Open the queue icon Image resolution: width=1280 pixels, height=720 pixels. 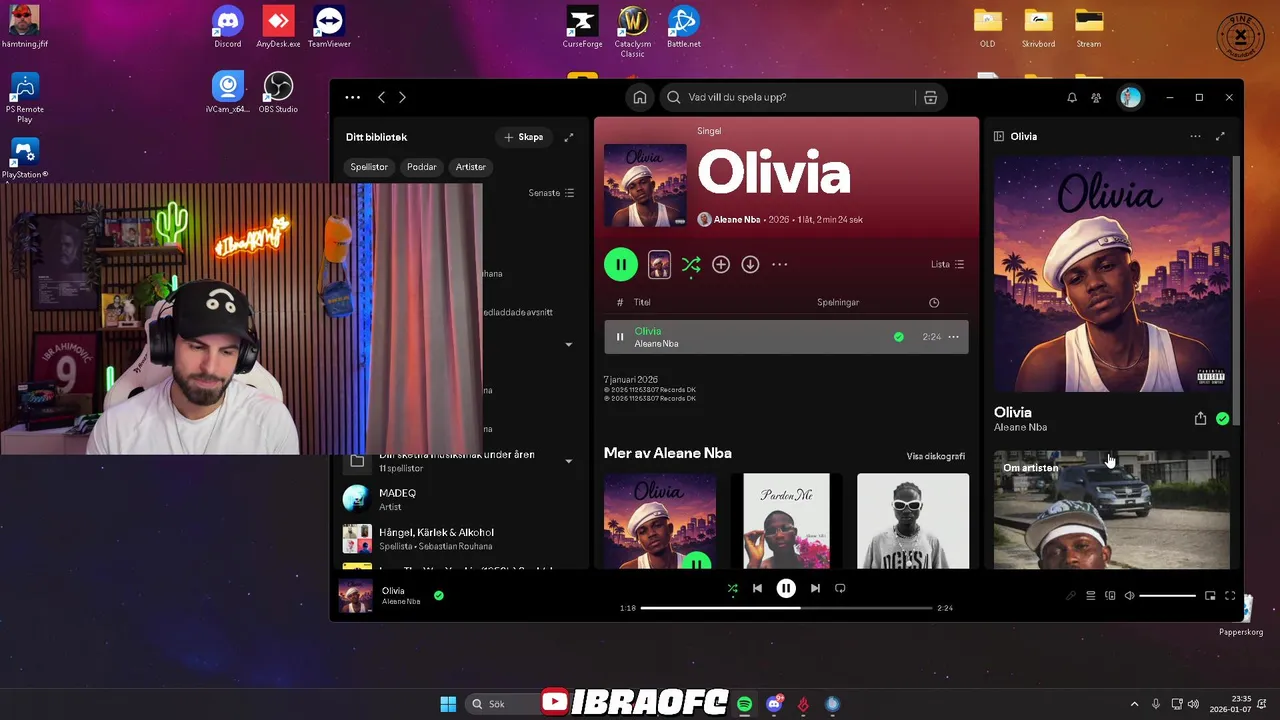pyautogui.click(x=1090, y=596)
